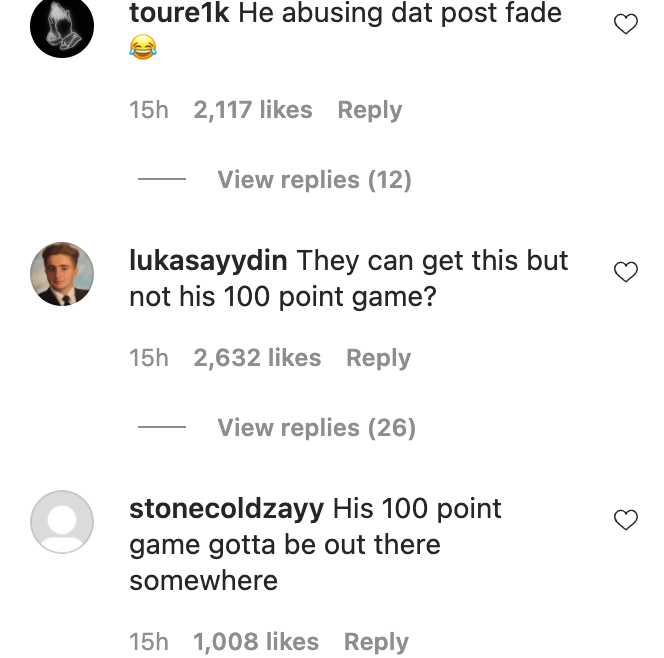Click 15h timestamp on lukasayydin's comment

coord(149,358)
